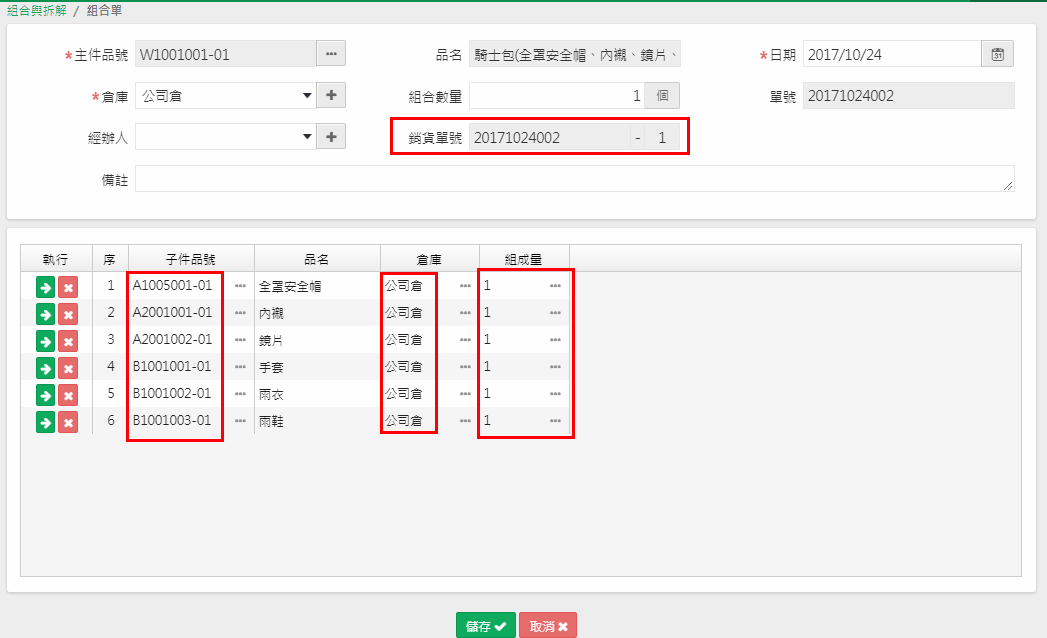
Task: Open item lookup ellipsis beside B1001002-01
Action: coord(240,394)
